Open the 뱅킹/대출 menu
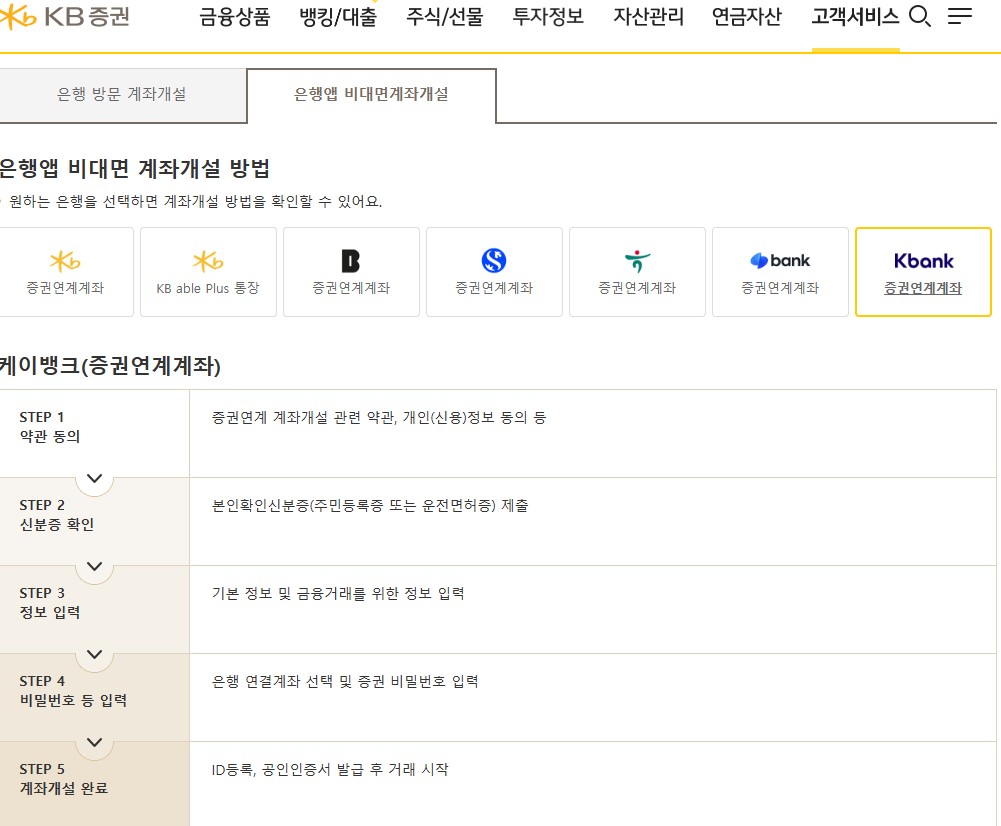 click(338, 17)
